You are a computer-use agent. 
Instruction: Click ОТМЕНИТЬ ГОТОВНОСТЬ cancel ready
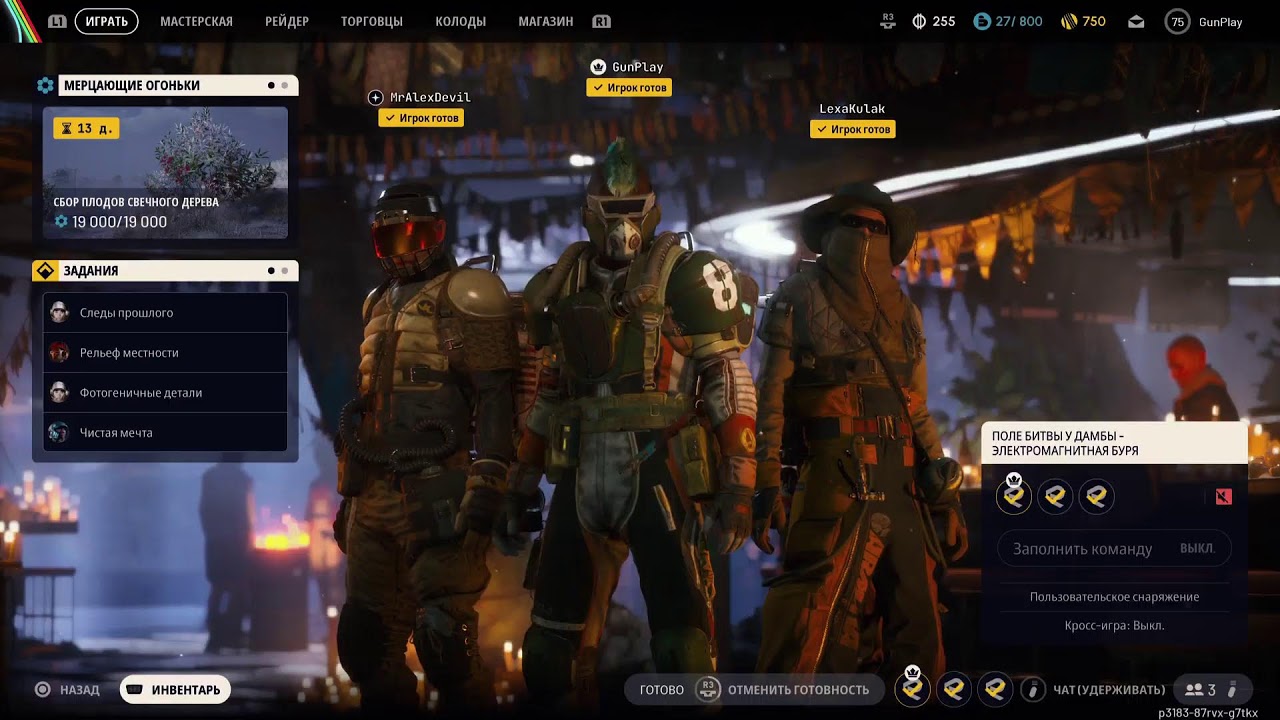click(x=799, y=690)
